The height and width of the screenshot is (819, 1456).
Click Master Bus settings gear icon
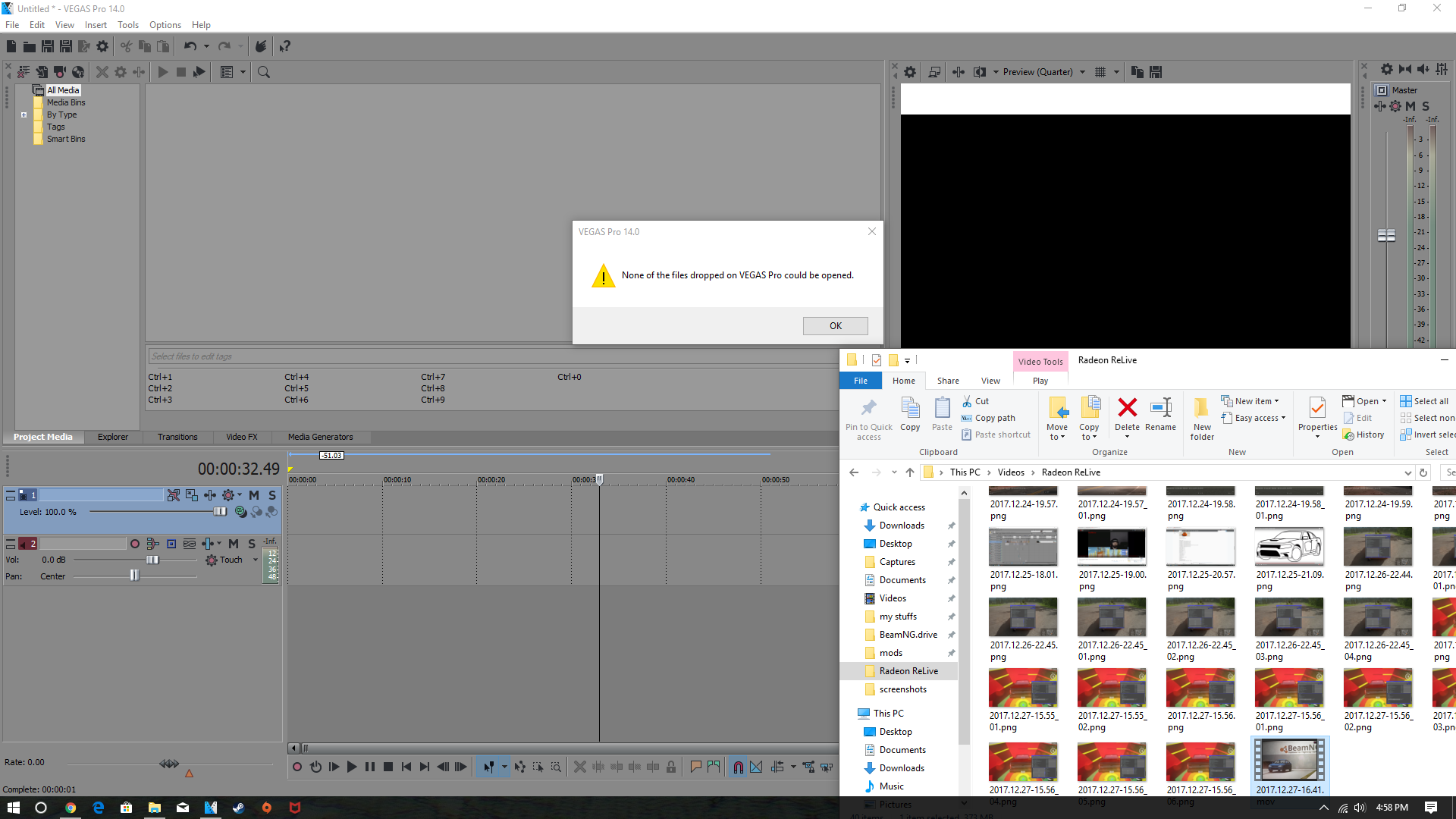1386,69
